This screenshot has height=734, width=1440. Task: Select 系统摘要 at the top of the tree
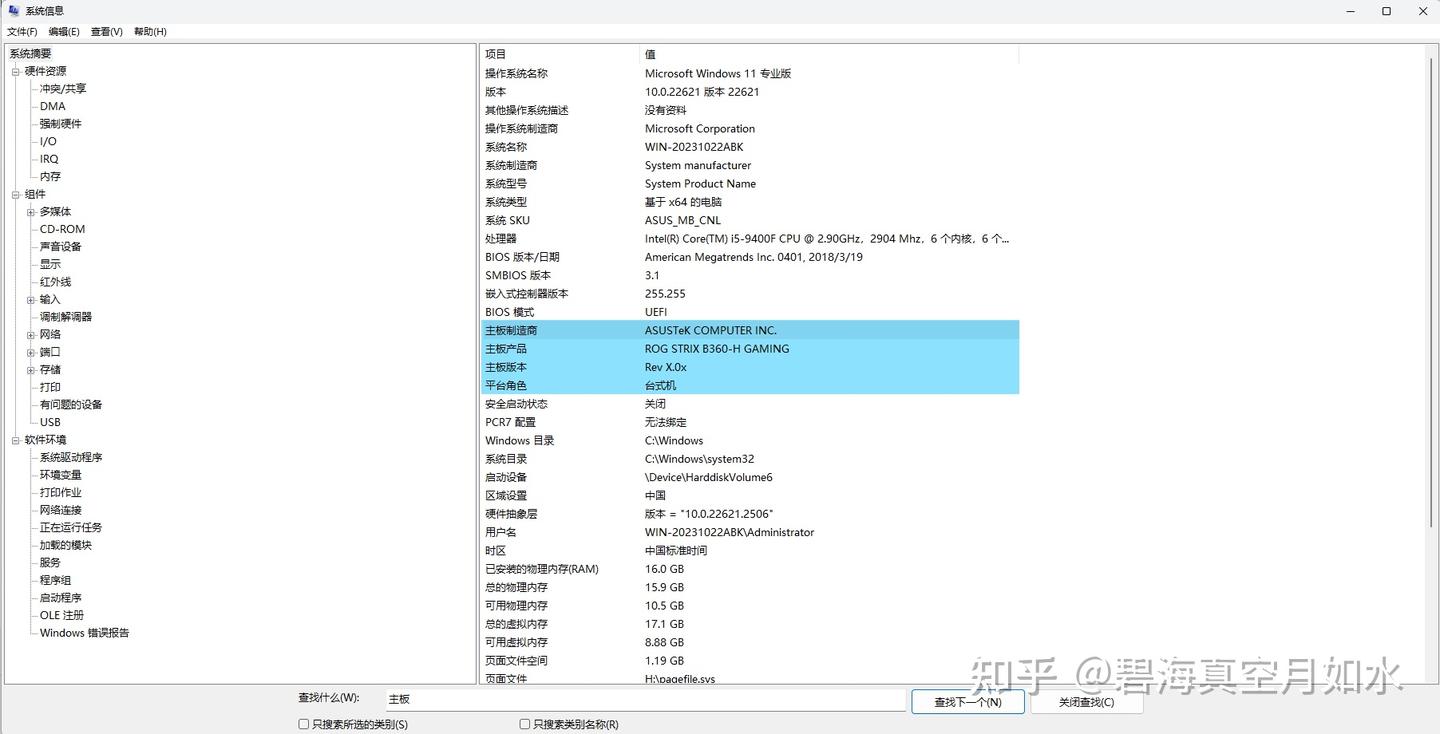tap(30, 51)
